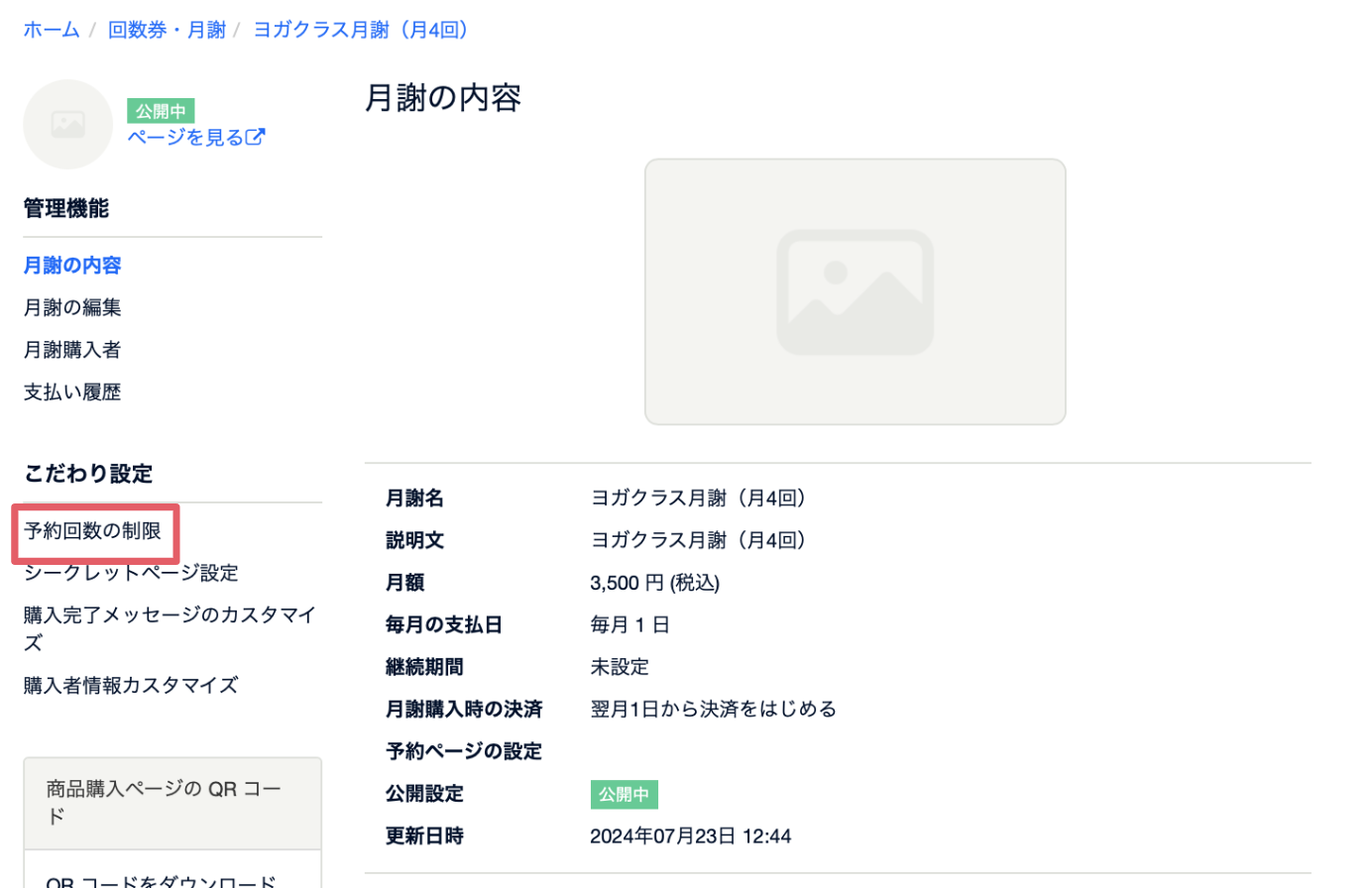Select 購入者情報カスタマイズ in the sidebar
Viewport: 1372px width, 888px height.
(x=131, y=686)
